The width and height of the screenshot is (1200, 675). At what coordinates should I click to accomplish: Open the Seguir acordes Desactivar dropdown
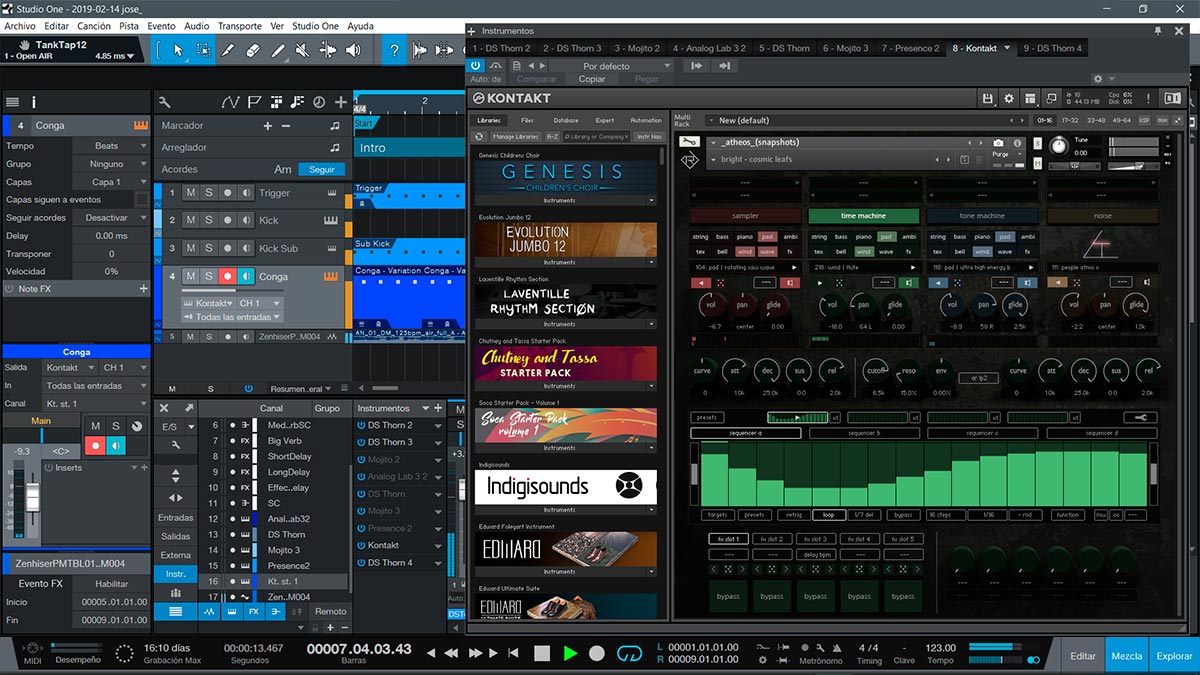(x=110, y=218)
